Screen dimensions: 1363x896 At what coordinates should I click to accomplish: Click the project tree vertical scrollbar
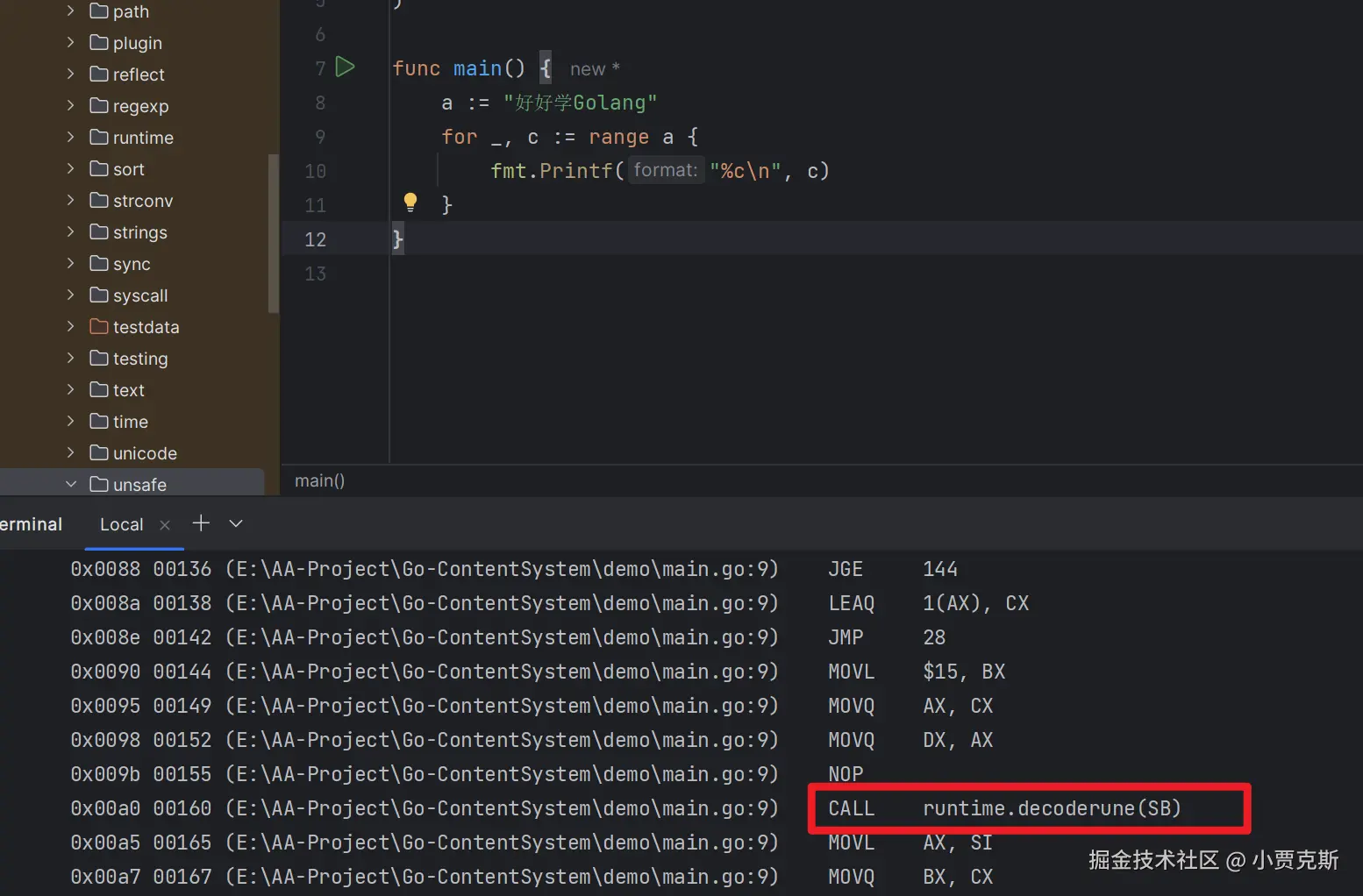273,233
